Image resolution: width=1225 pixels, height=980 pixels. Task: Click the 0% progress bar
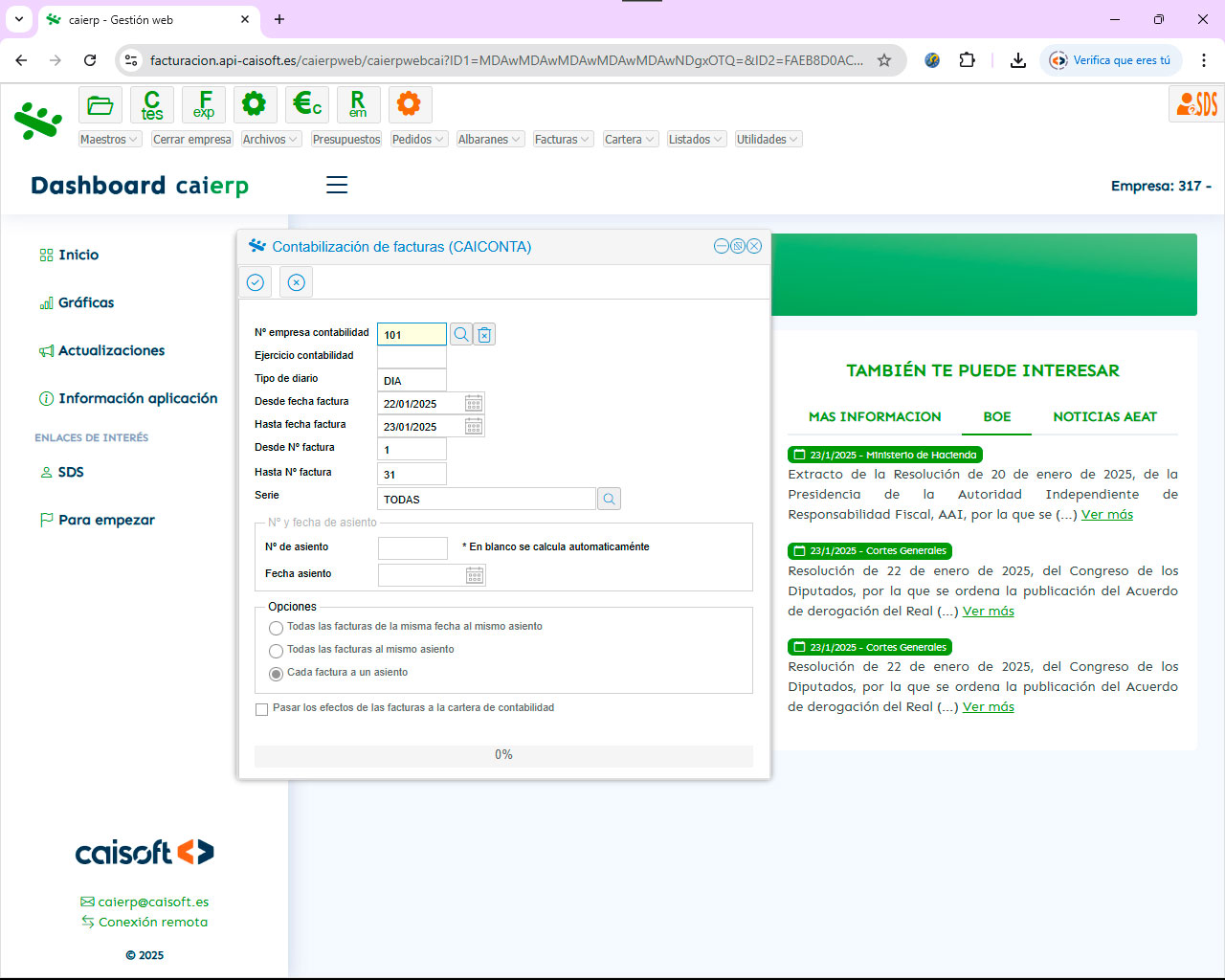503,755
